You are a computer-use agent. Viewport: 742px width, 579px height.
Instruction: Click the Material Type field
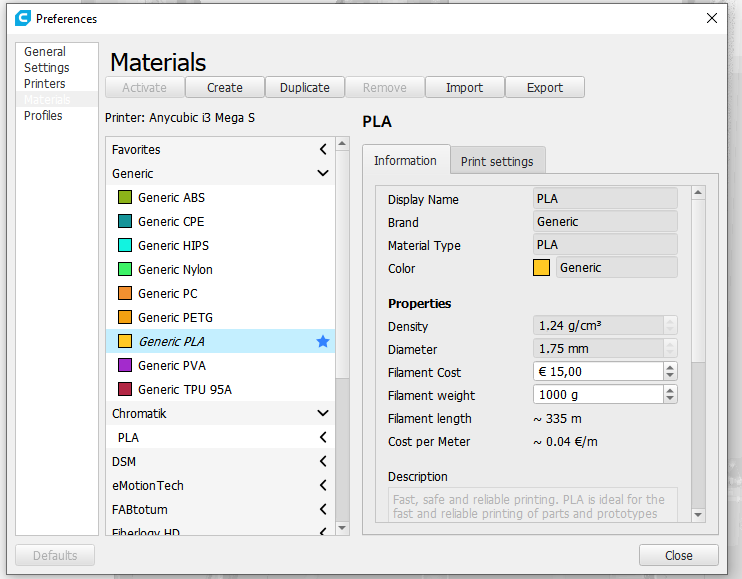605,245
